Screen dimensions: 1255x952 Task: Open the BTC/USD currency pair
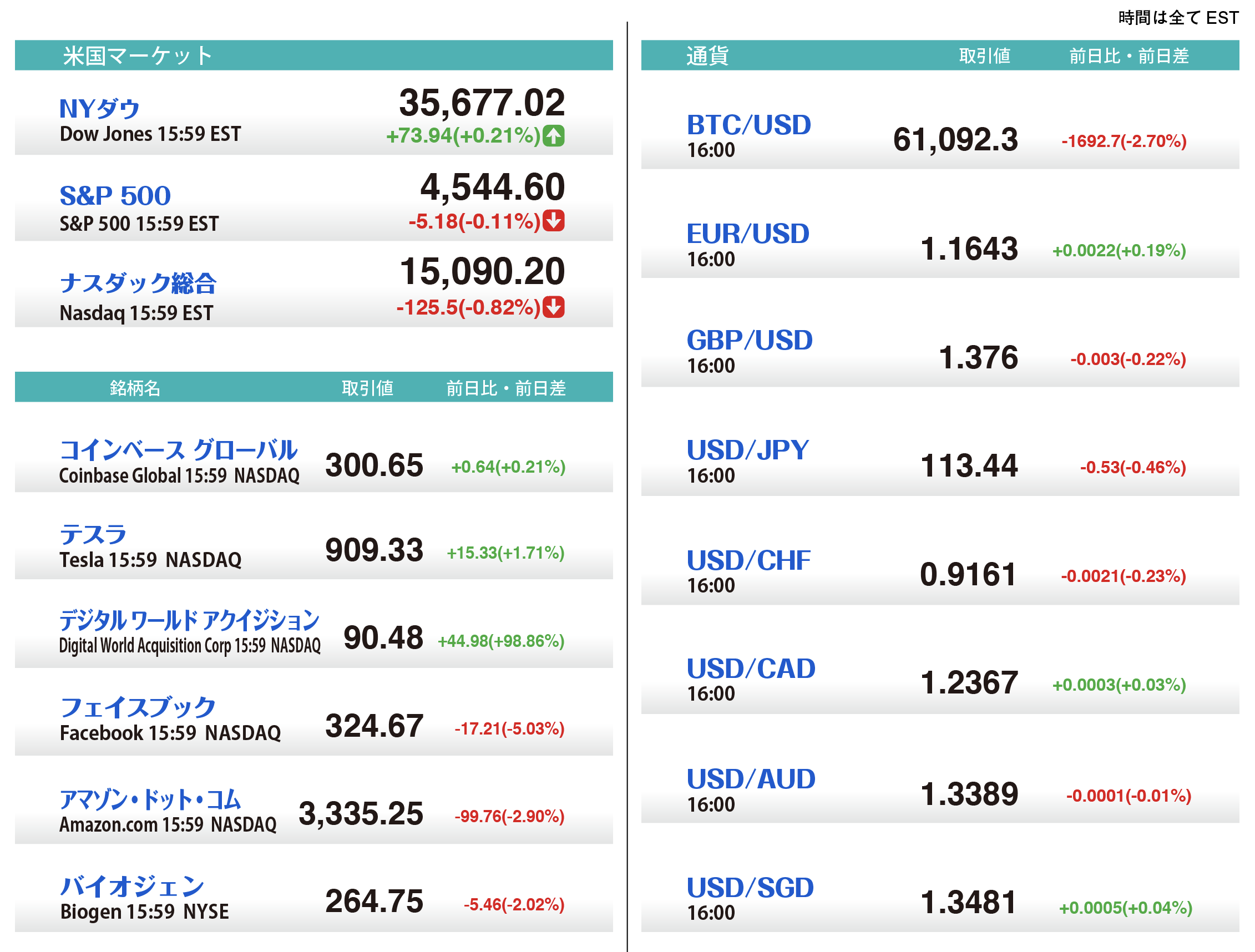(x=748, y=125)
